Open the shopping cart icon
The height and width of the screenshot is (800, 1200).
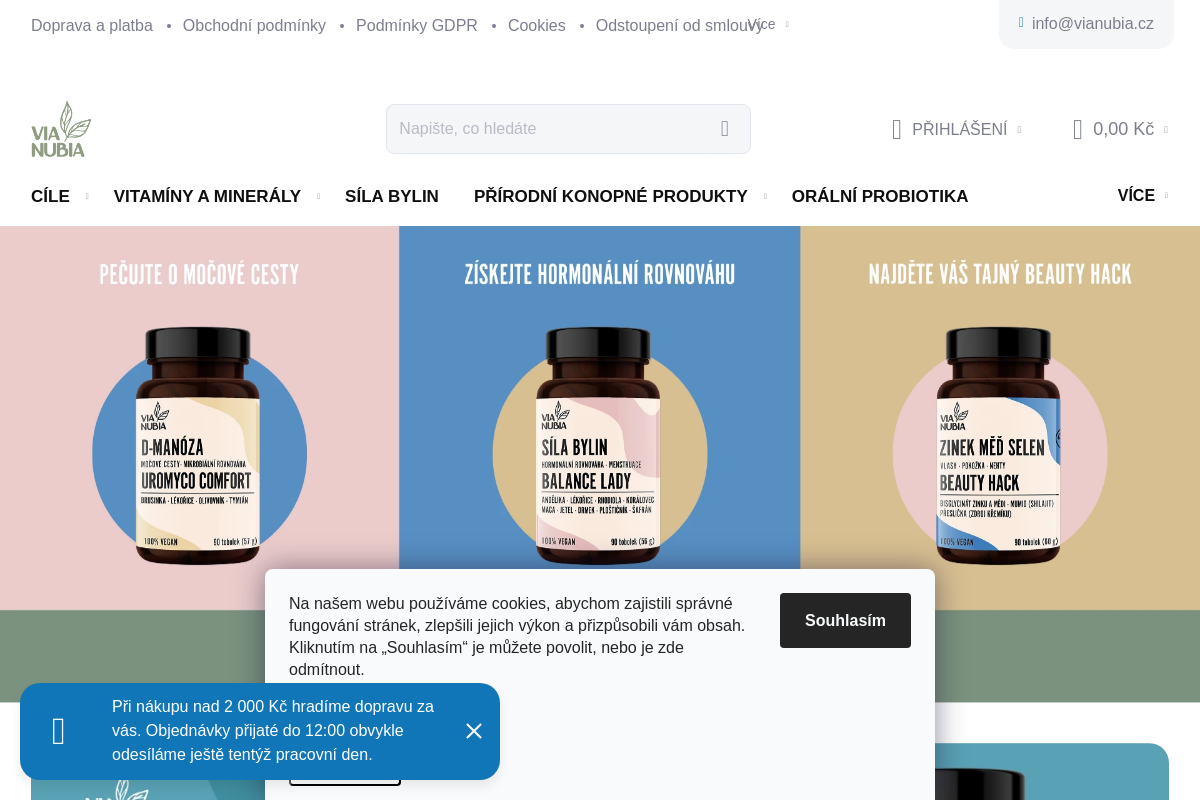click(x=1077, y=129)
